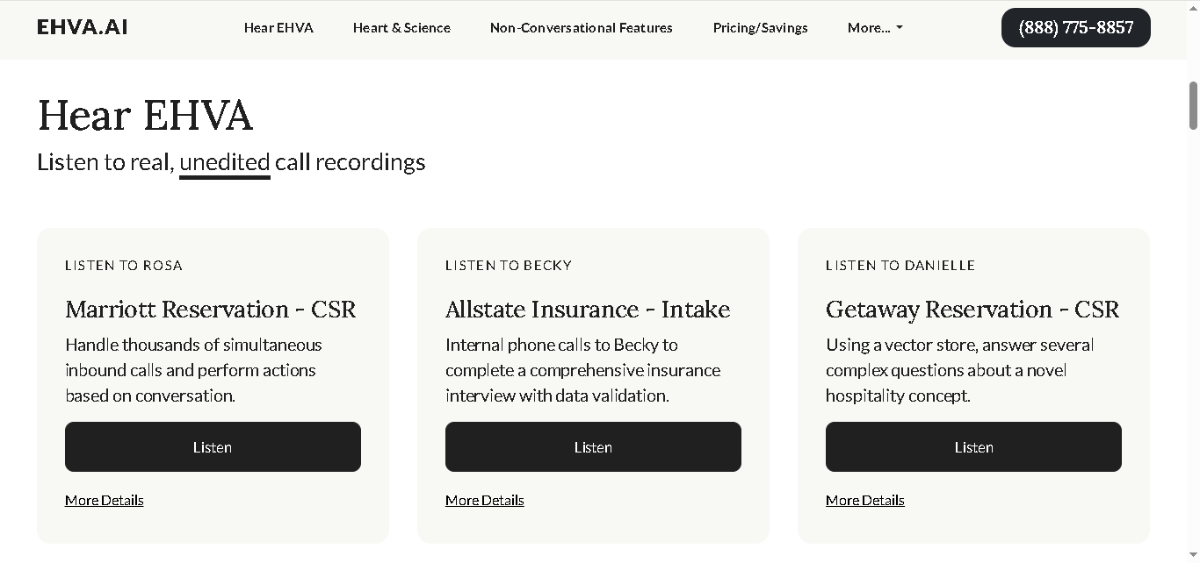Click the EHVA.AI logo
Viewport: 1200px width, 563px height.
pos(82,27)
